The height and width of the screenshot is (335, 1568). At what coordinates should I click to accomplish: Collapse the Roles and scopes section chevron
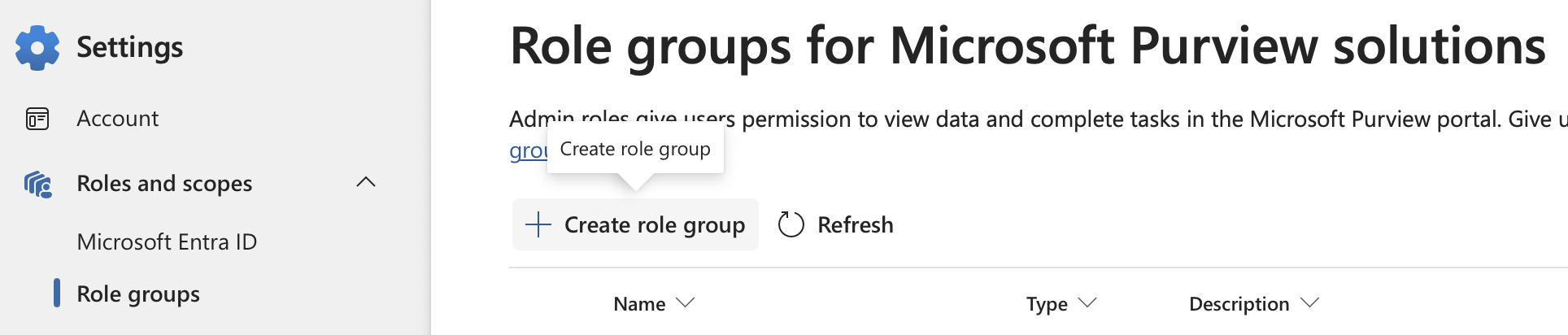(366, 182)
